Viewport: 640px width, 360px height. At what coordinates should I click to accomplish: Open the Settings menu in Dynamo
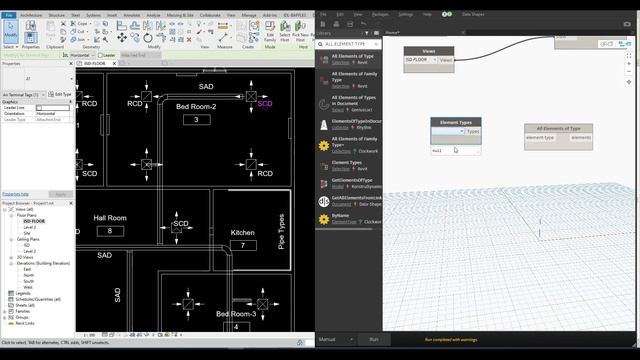405,14
